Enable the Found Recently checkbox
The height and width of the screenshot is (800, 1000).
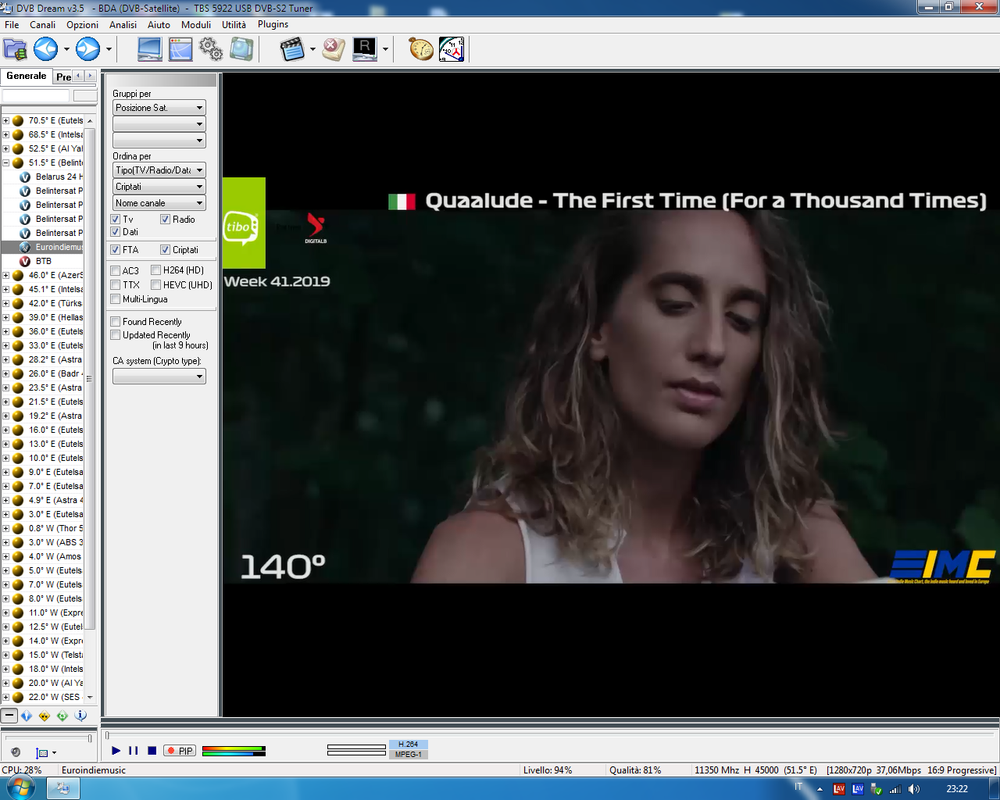pyautogui.click(x=115, y=322)
